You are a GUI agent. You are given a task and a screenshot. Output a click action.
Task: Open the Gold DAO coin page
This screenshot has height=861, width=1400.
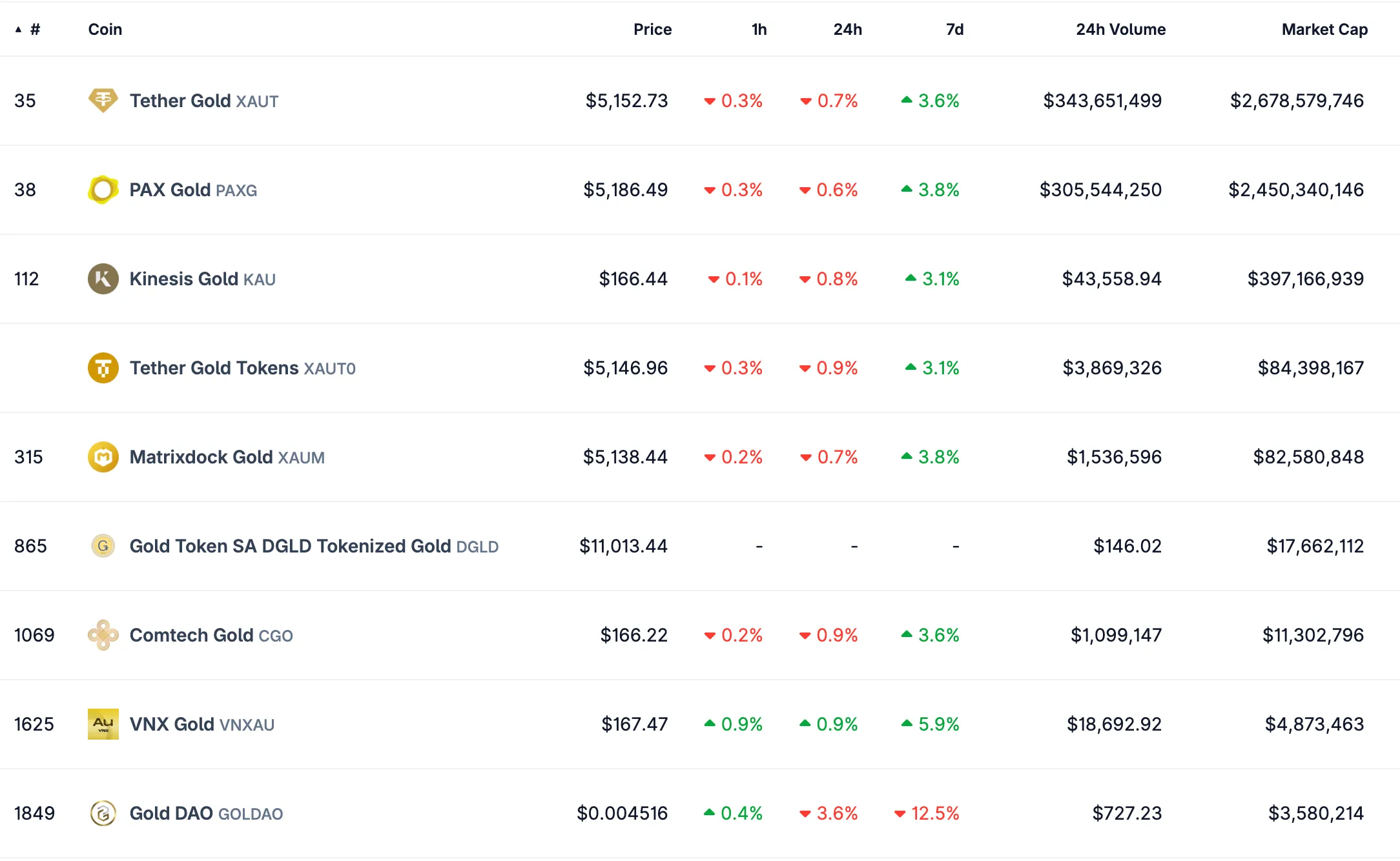[170, 813]
